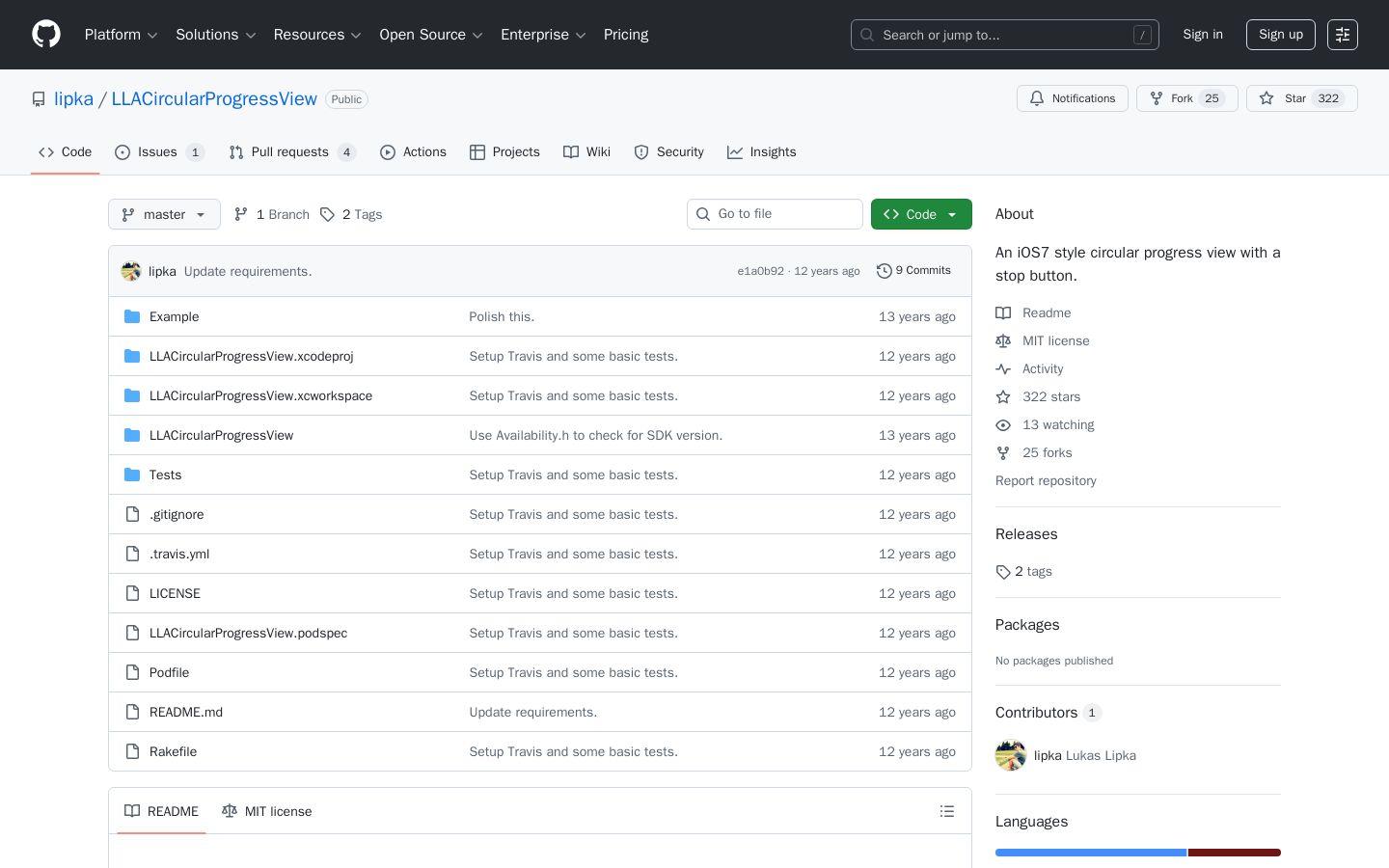Open the Insights tab
This screenshot has width=1389, height=868.
coord(762,152)
